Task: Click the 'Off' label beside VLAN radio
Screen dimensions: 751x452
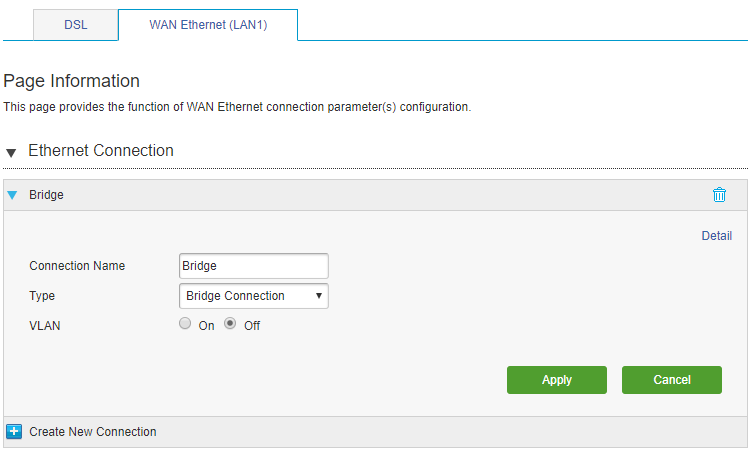Action: (252, 326)
